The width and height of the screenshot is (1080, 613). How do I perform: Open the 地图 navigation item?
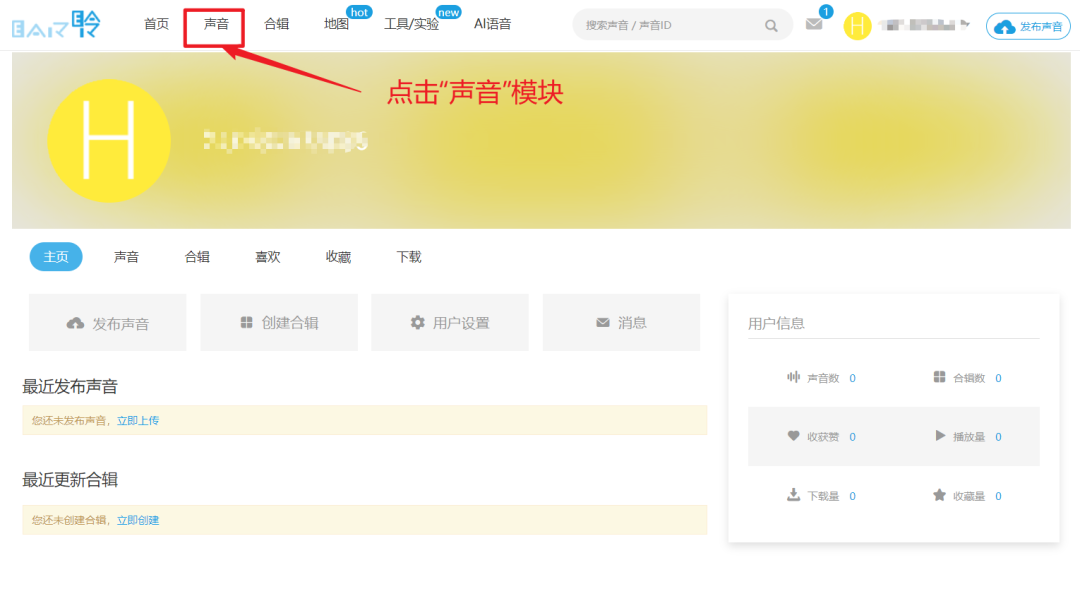(x=336, y=24)
